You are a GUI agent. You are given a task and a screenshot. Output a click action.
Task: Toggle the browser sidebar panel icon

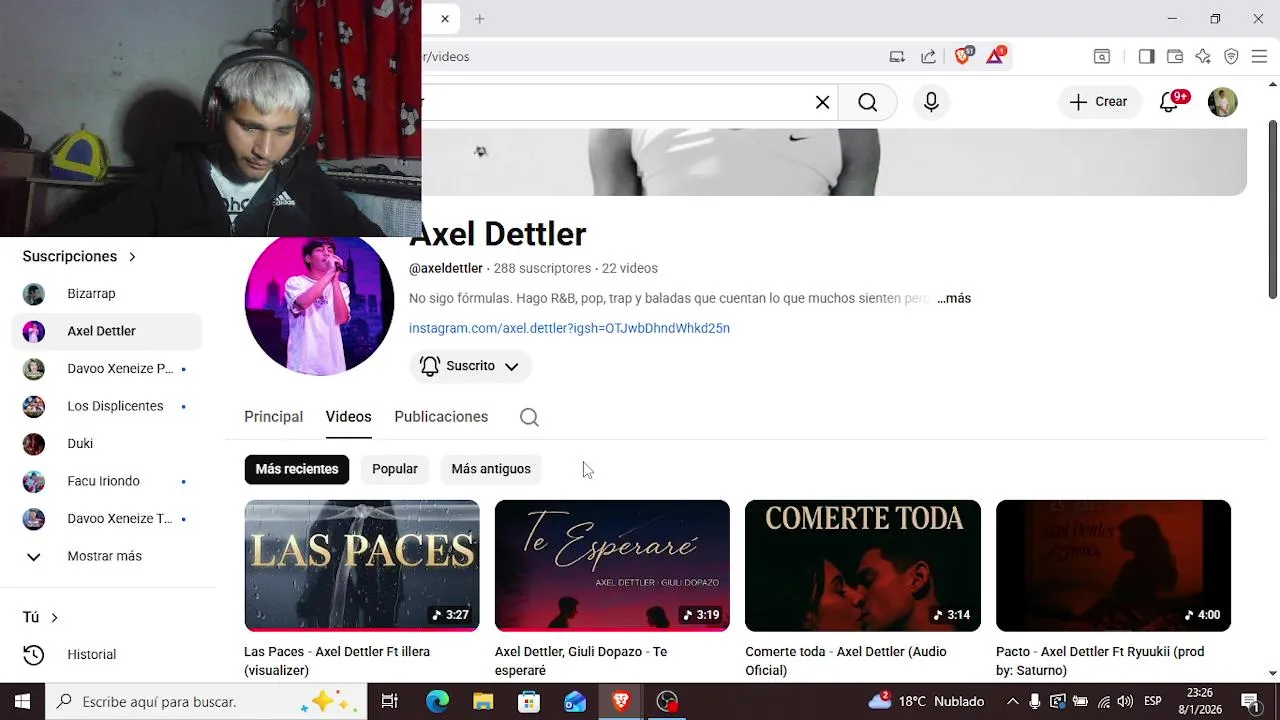(x=1147, y=57)
